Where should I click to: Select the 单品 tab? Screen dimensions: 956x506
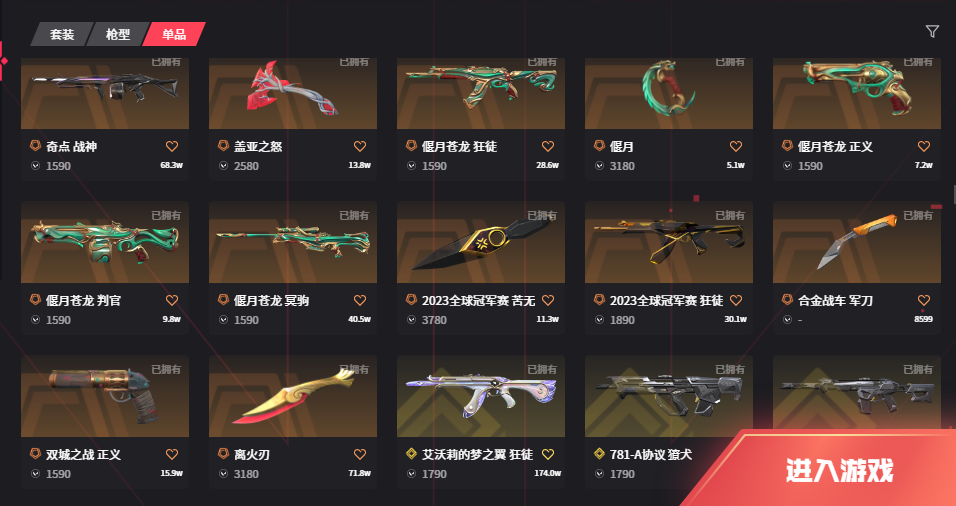[x=174, y=34]
